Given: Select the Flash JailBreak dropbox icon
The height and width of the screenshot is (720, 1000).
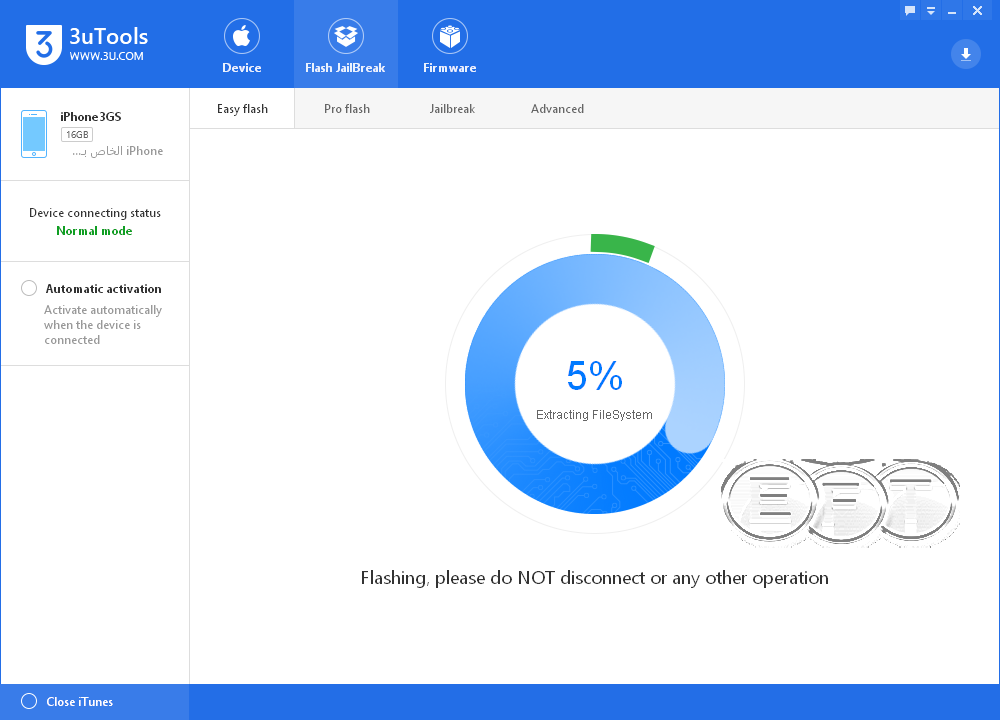Looking at the screenshot, I should 346,36.
